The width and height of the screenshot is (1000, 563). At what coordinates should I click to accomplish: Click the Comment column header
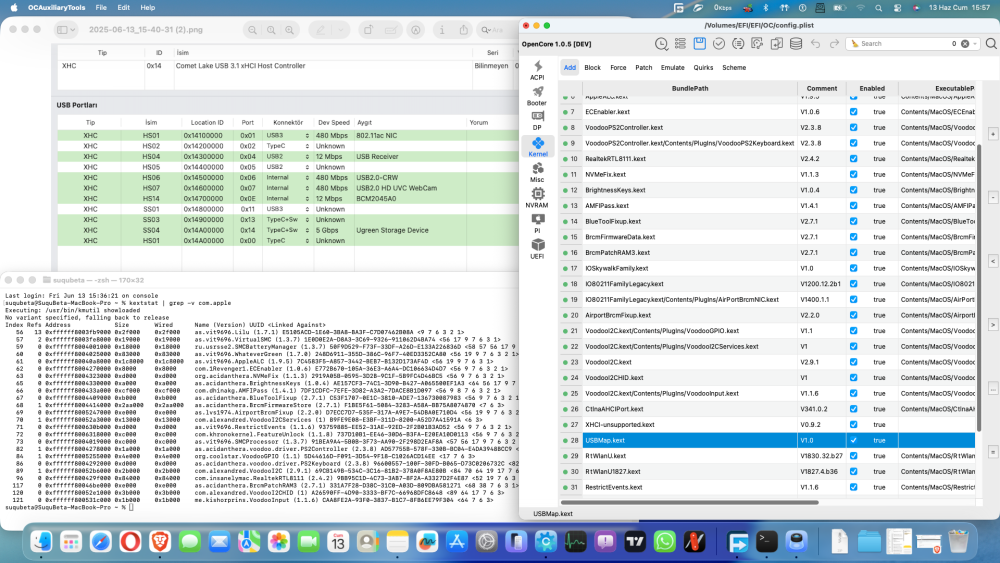[821, 89]
